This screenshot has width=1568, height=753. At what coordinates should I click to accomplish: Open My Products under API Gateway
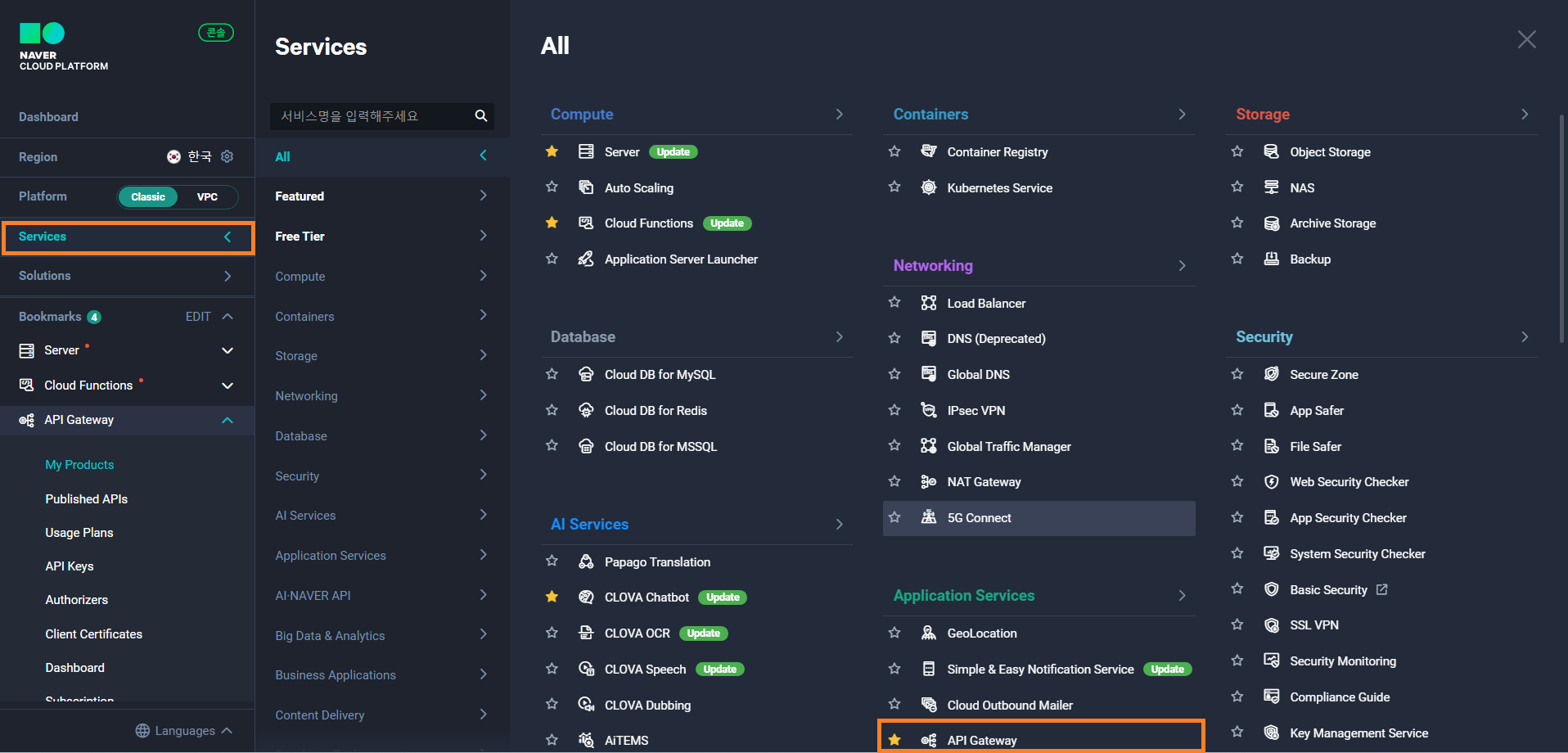click(x=79, y=464)
